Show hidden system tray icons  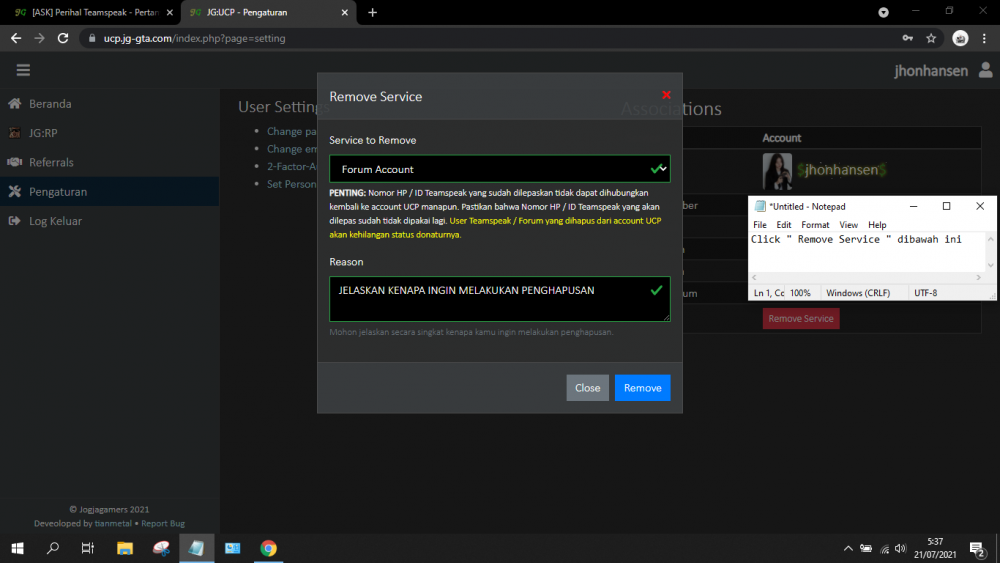click(x=848, y=548)
